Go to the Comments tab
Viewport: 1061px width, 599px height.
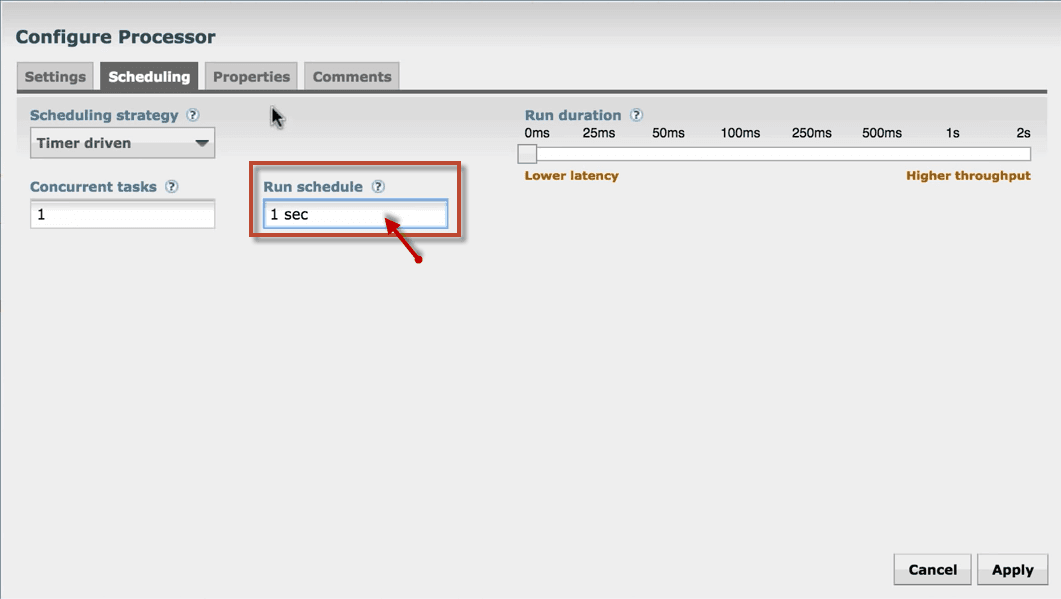click(x=352, y=77)
